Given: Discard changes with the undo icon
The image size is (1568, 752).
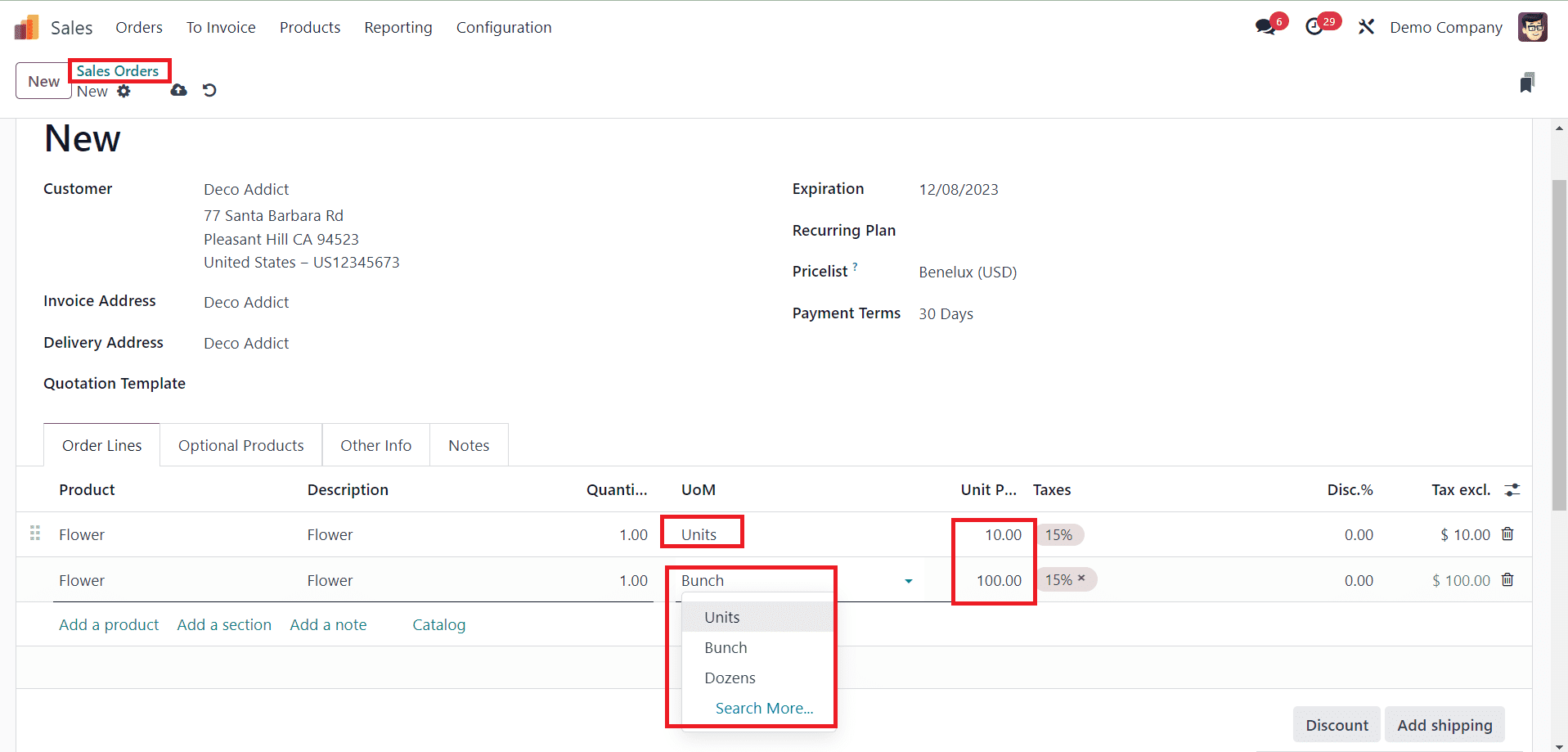Looking at the screenshot, I should coord(209,90).
